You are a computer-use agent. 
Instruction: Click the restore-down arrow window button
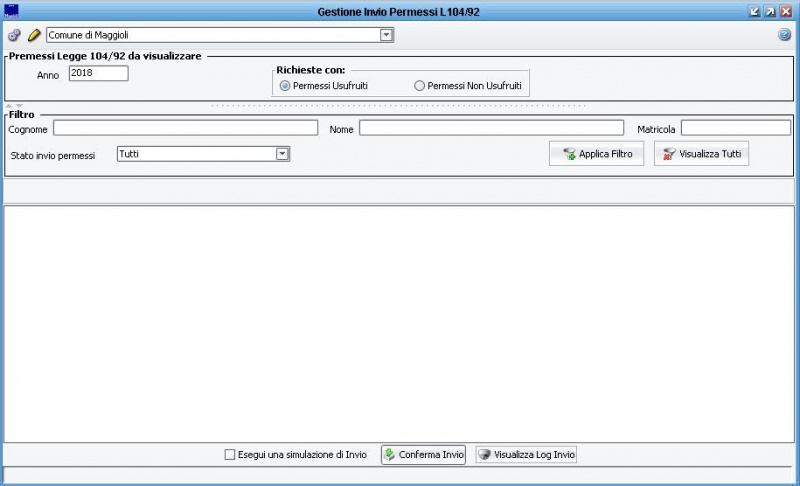coord(755,11)
